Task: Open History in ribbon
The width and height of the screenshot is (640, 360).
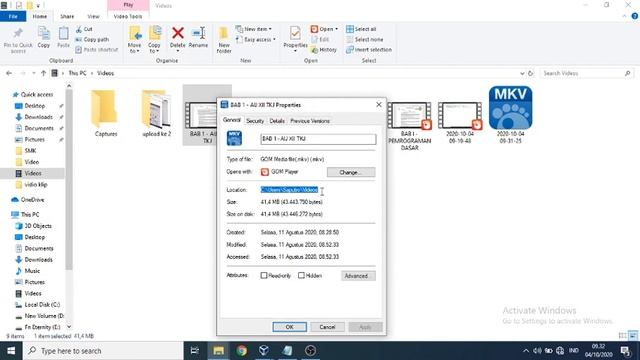Action: (x=324, y=50)
